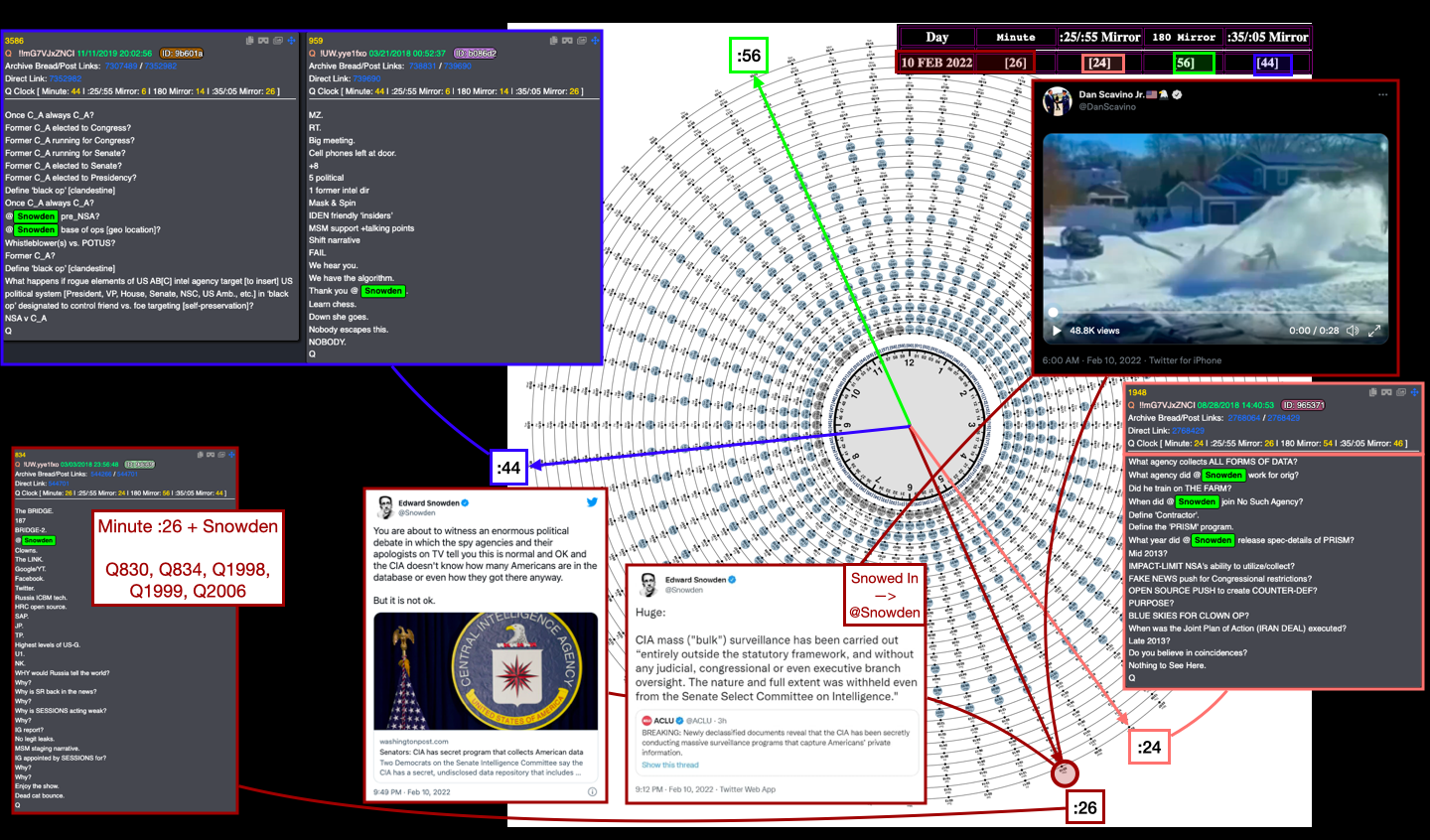Screen dimensions: 1430x840
Task: Click post number 959
Action: coord(316,41)
